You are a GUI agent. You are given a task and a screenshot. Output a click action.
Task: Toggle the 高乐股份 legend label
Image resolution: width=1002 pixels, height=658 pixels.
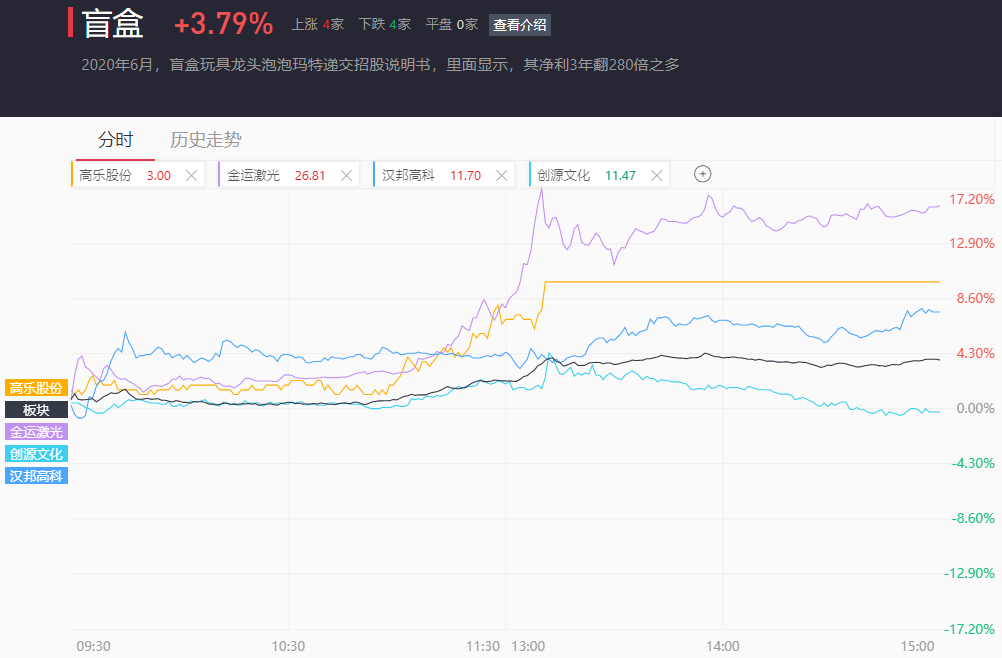[37, 388]
